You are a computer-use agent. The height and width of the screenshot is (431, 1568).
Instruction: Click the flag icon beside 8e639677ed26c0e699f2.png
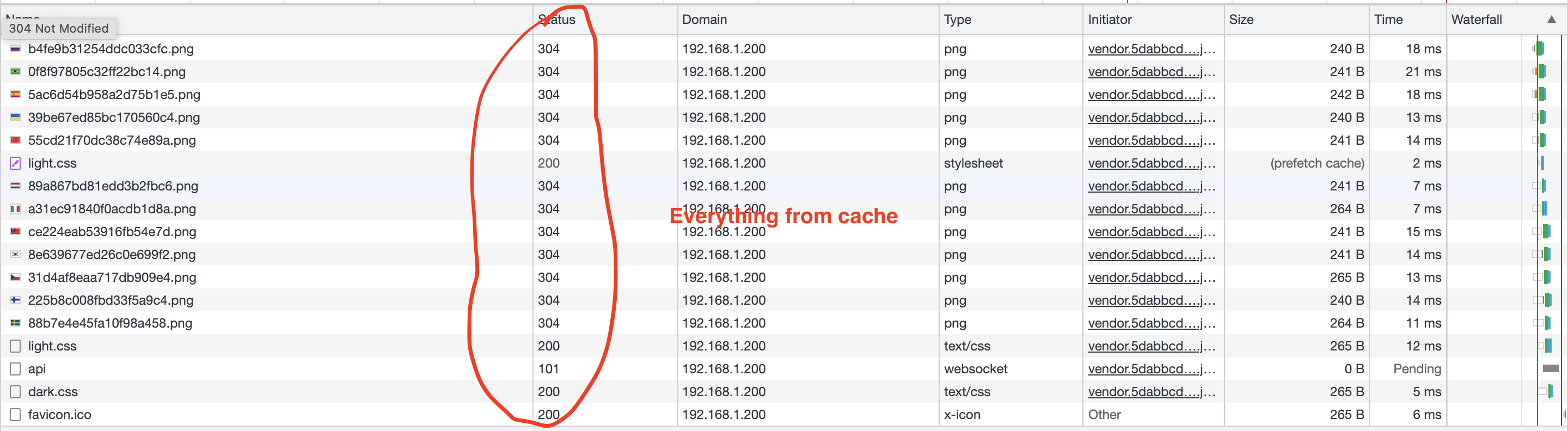coord(15,255)
